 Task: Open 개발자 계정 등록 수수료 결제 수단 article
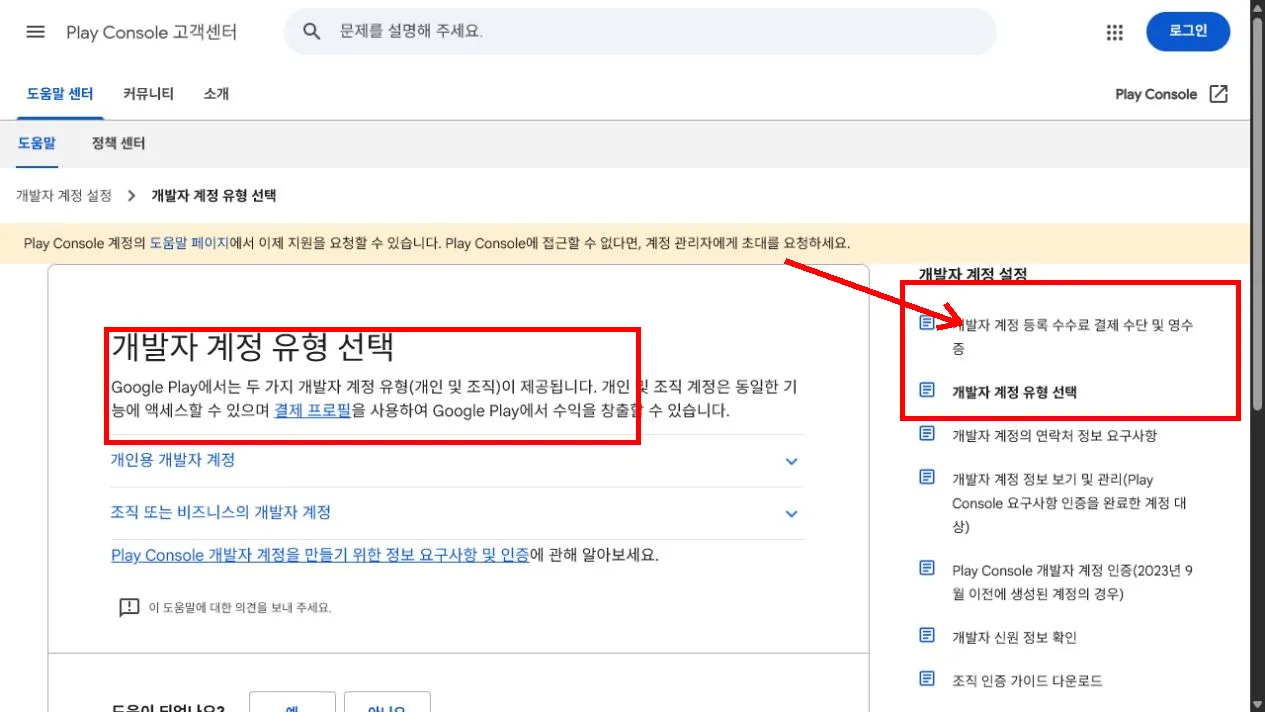[x=1073, y=336]
